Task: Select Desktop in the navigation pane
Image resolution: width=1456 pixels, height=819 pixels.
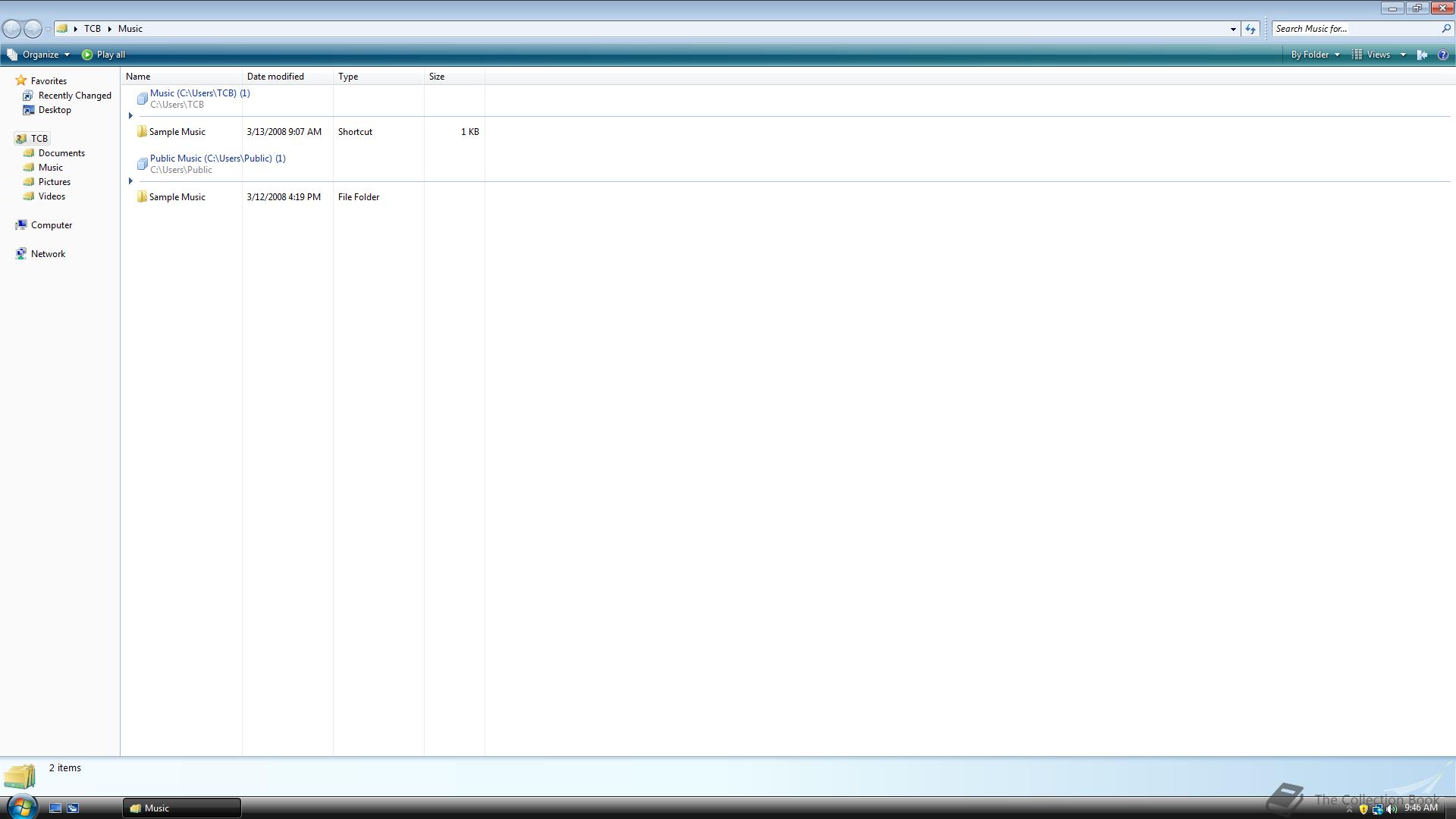Action: (47, 110)
